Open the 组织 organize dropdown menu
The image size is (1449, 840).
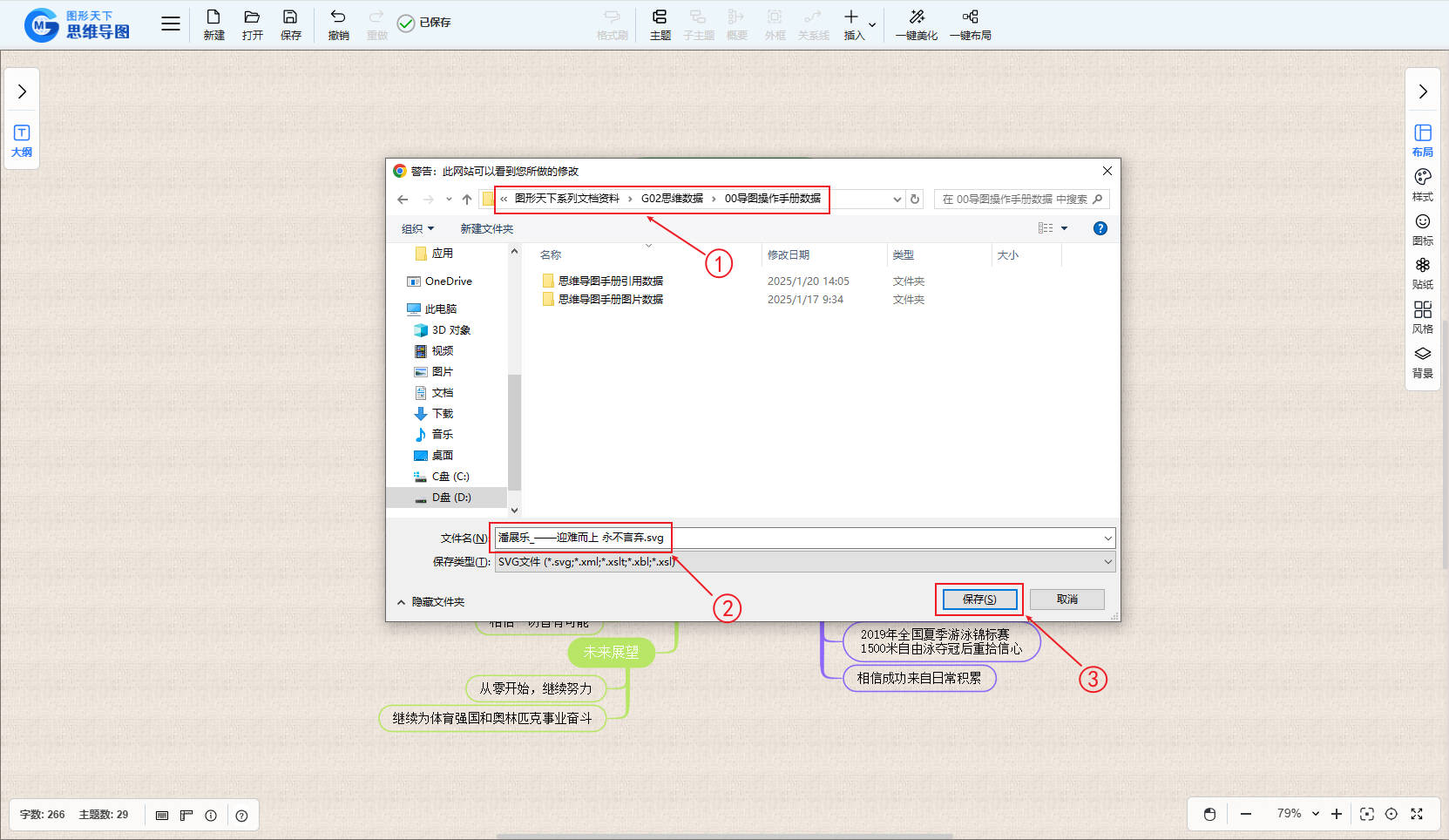tap(417, 228)
